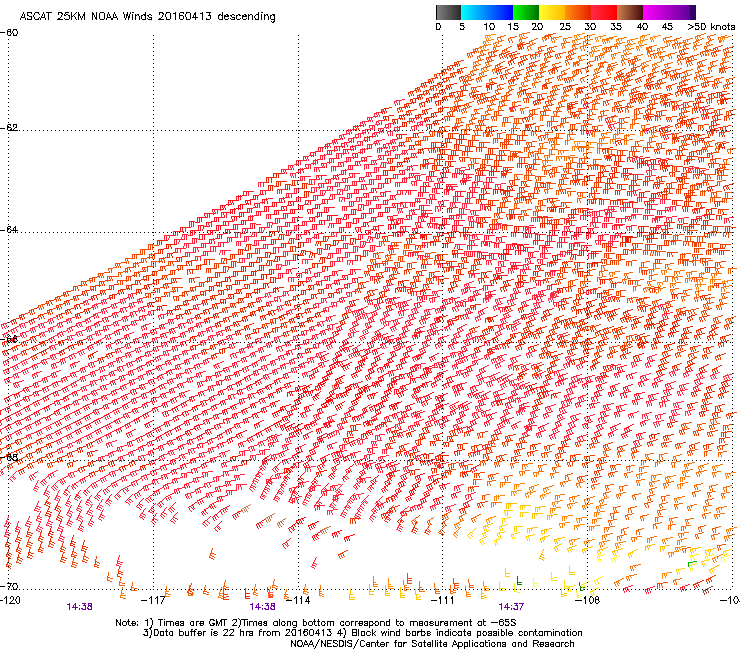Select the gray 0-5 knots color segment
This screenshot has width=740, height=650.
point(448,12)
